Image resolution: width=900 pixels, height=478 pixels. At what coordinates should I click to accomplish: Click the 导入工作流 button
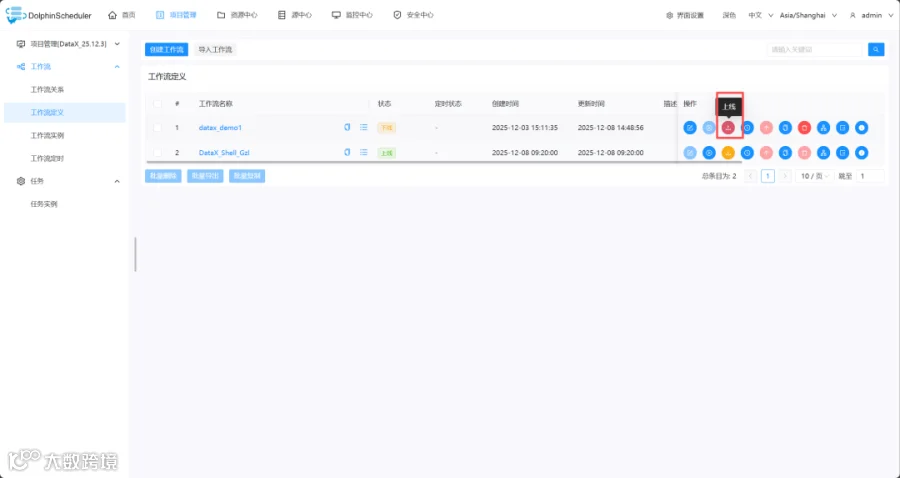point(215,50)
